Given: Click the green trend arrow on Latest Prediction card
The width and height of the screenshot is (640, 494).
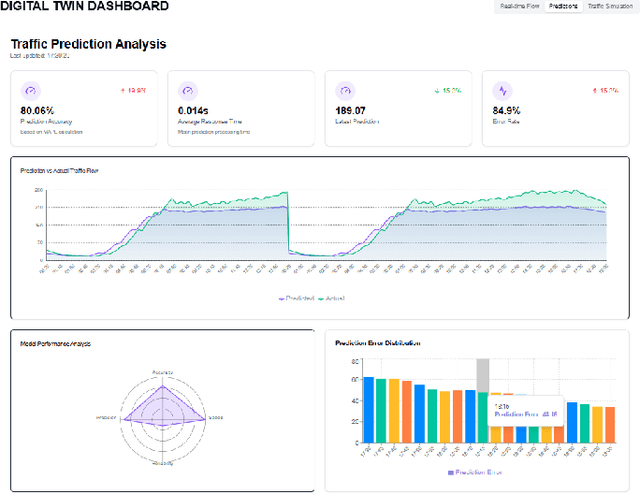Looking at the screenshot, I should click(438, 90).
